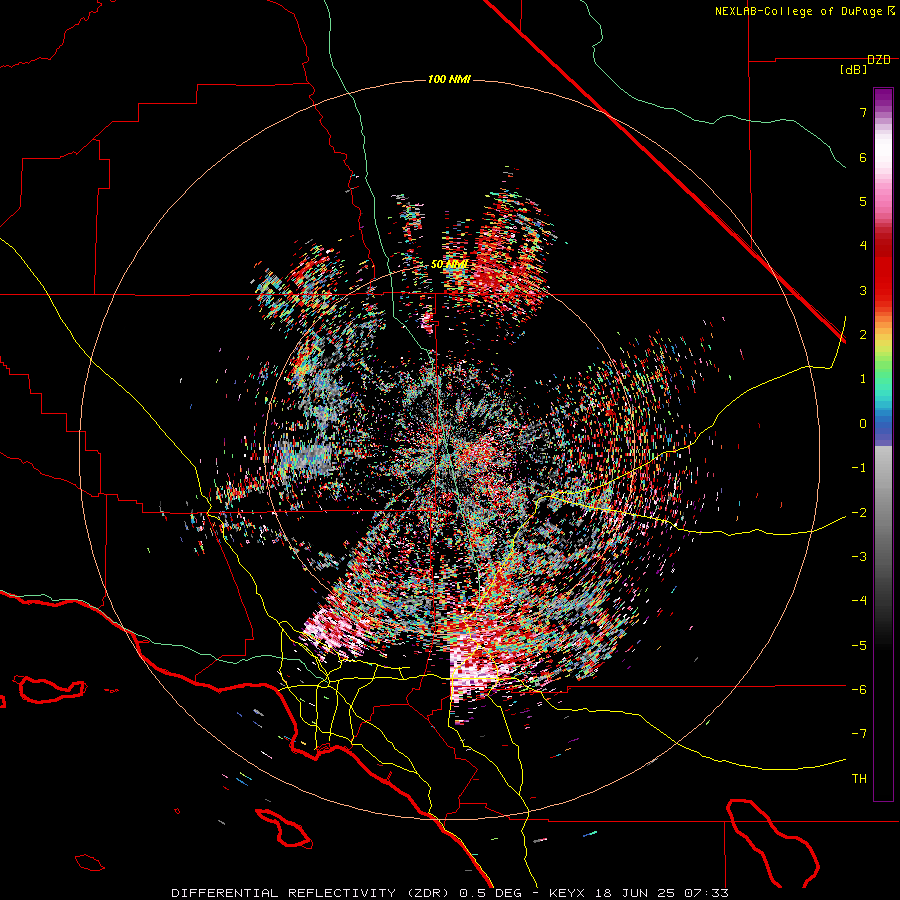Click the DZD product label
Viewport: 900px width, 900px height.
tap(879, 60)
